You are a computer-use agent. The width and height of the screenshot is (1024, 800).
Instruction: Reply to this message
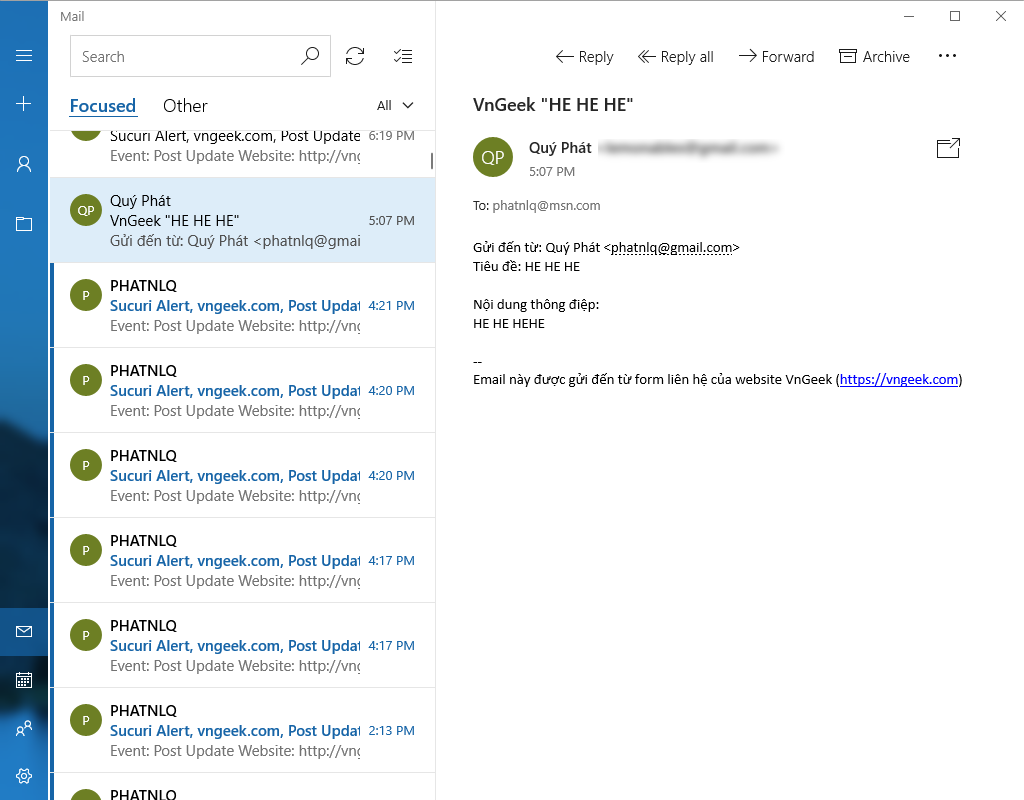(584, 57)
